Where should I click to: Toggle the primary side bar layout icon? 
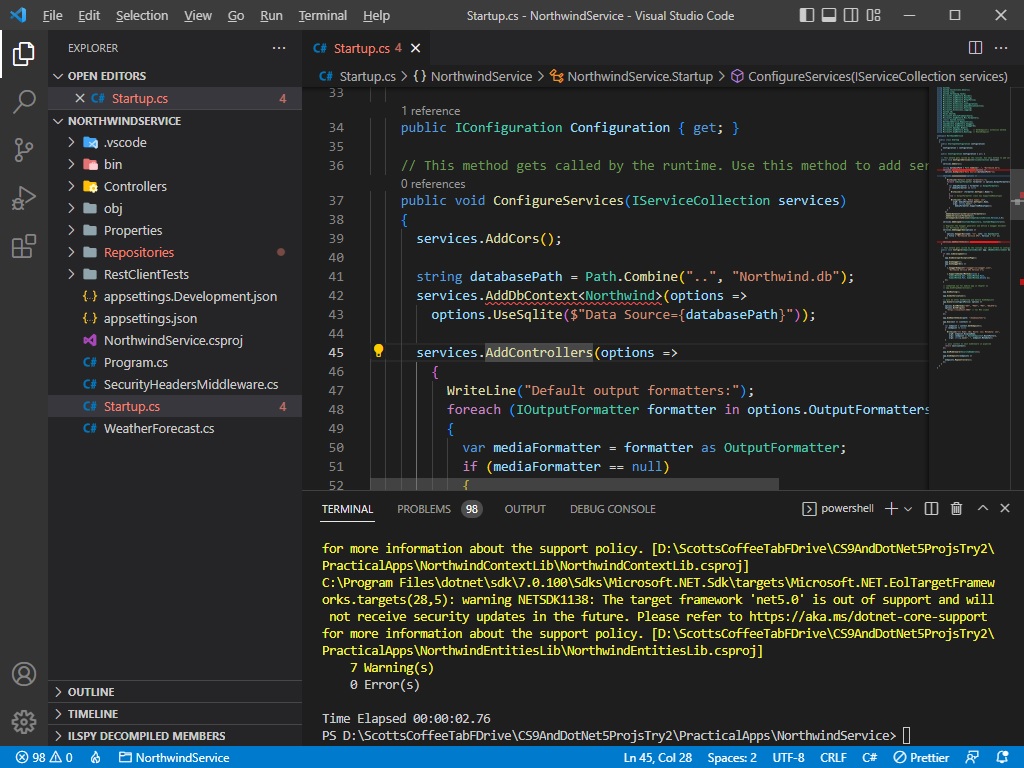click(806, 15)
